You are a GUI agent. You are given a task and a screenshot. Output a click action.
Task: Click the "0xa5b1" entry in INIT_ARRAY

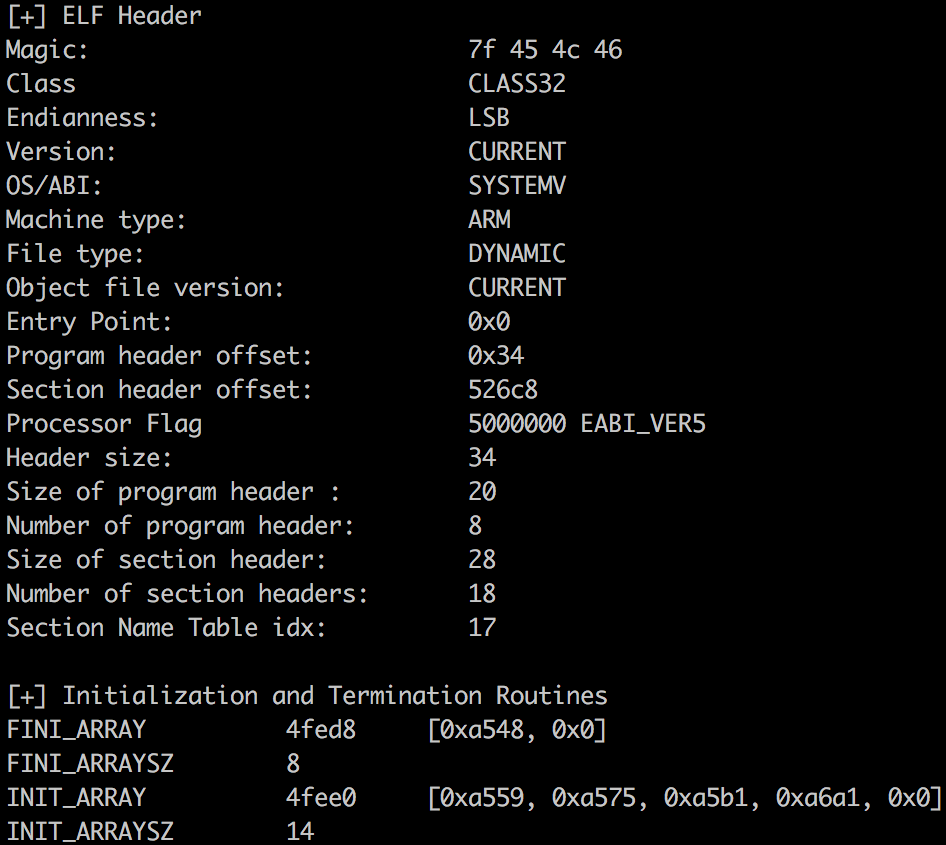click(x=706, y=799)
